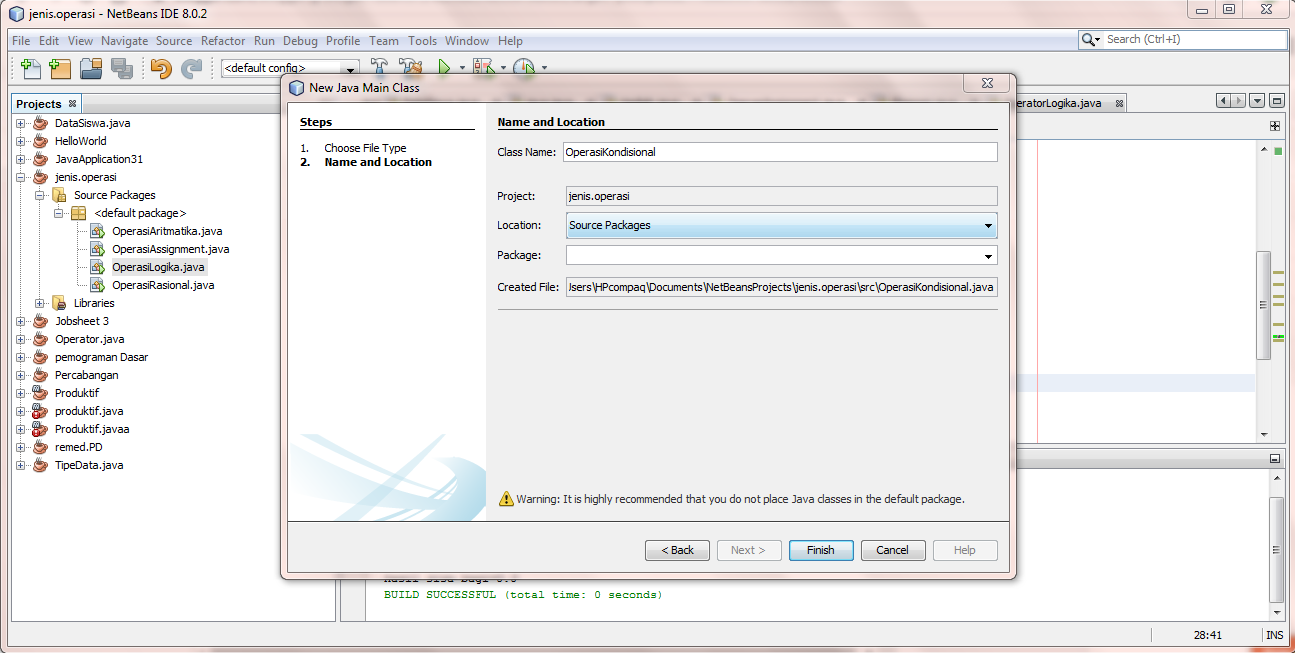Click the scroll documents right arrow
Image resolution: width=1295 pixels, height=653 pixels.
(1238, 101)
